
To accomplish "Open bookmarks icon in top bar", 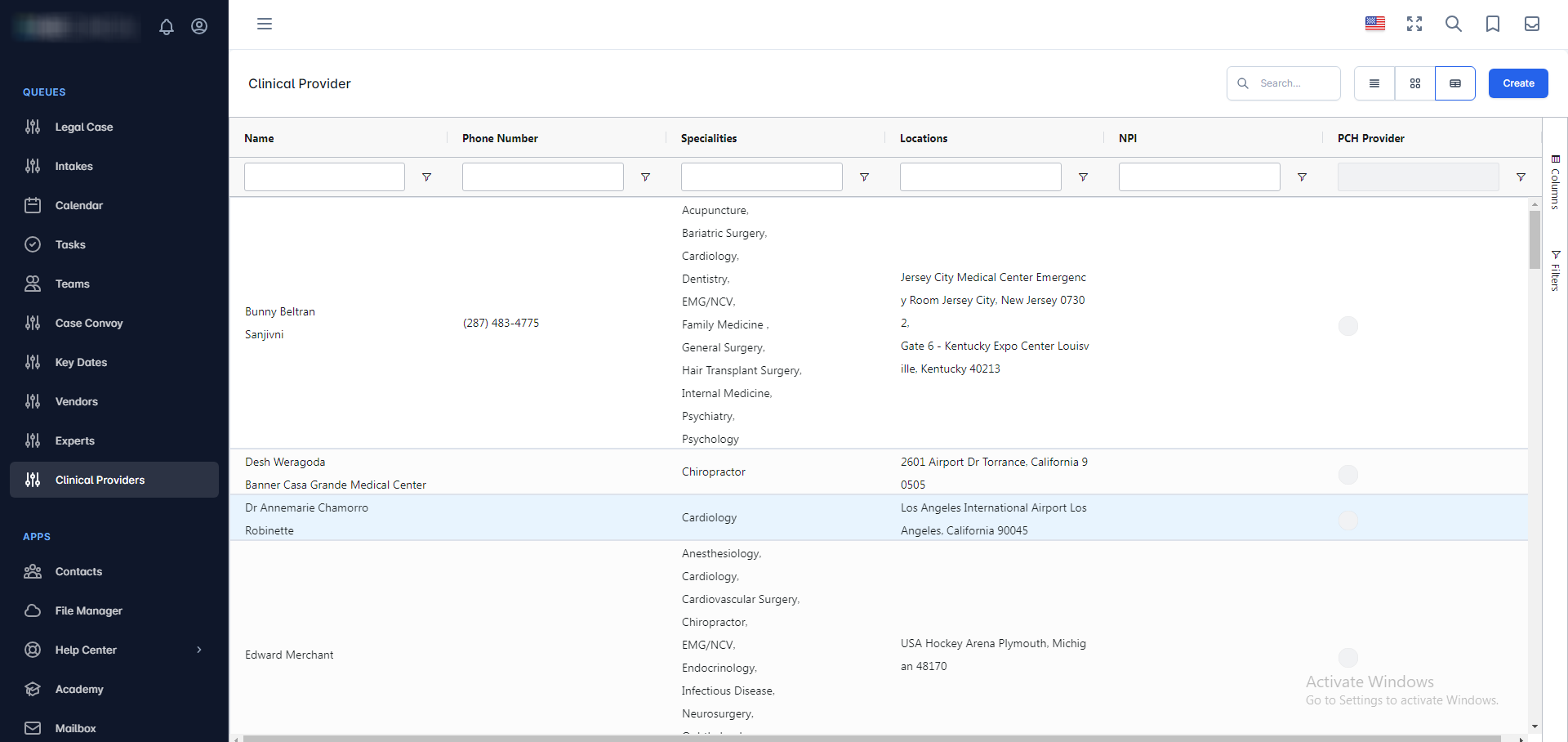I will pos(1493,24).
